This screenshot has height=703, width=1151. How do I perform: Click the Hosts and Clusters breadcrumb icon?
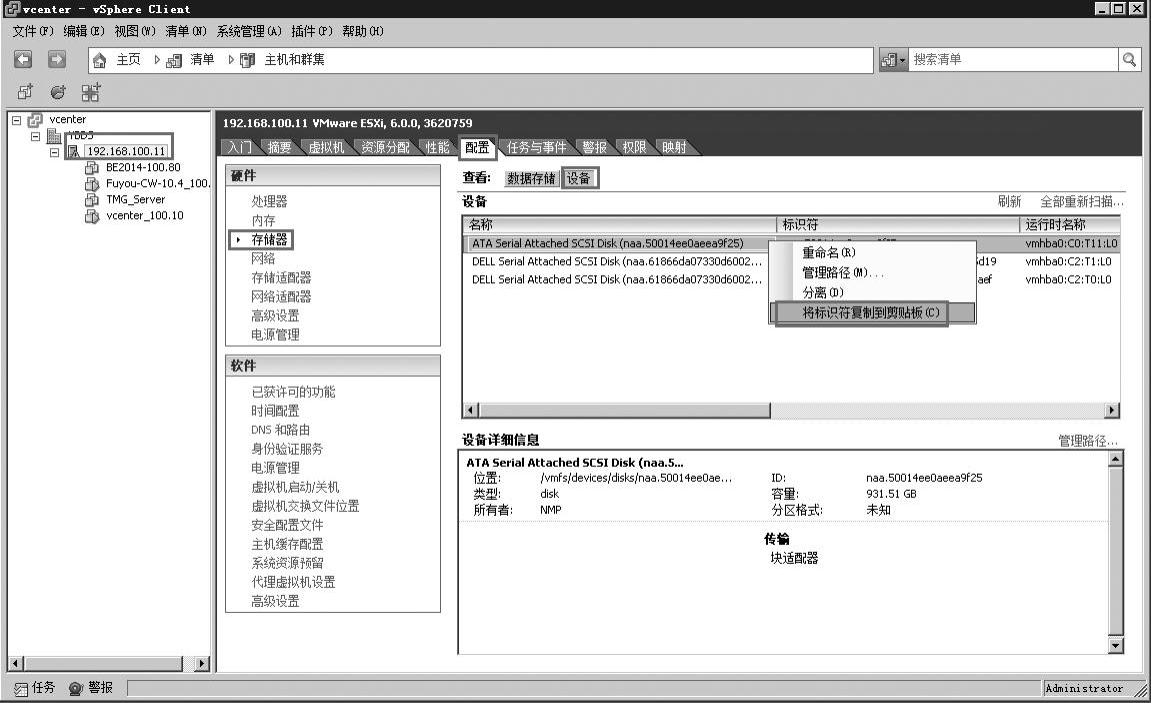click(247, 60)
